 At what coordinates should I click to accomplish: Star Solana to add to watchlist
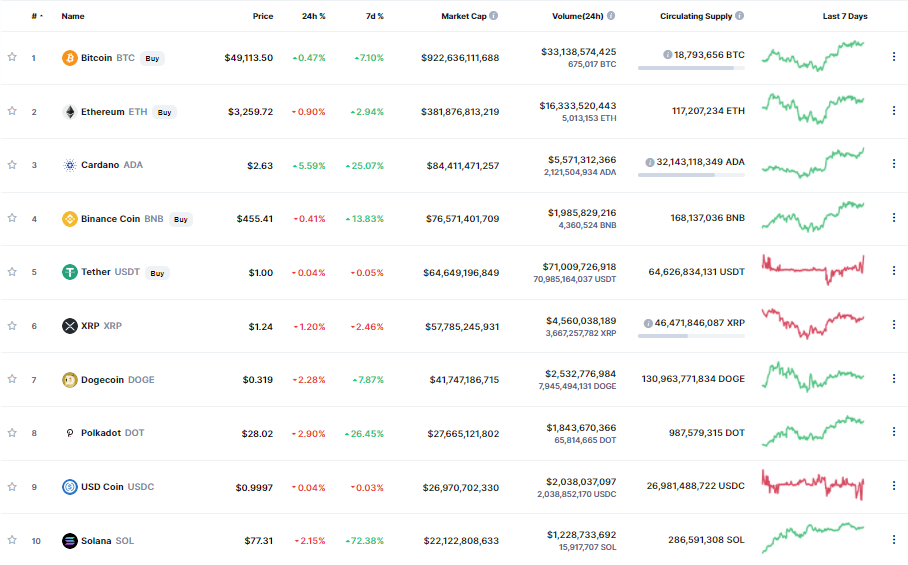(x=12, y=540)
